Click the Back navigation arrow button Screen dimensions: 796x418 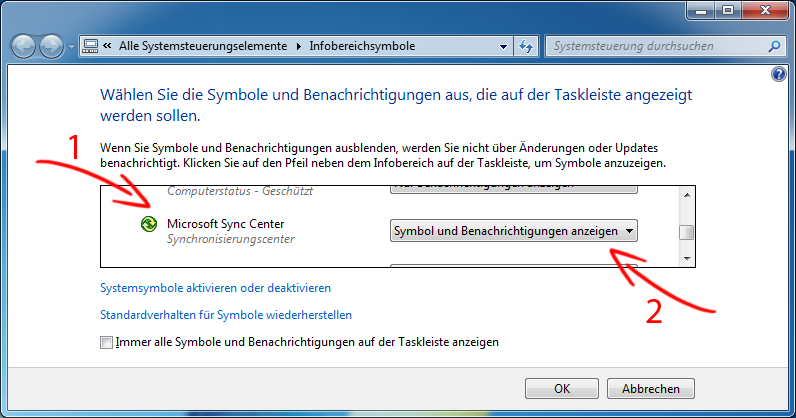click(x=23, y=47)
